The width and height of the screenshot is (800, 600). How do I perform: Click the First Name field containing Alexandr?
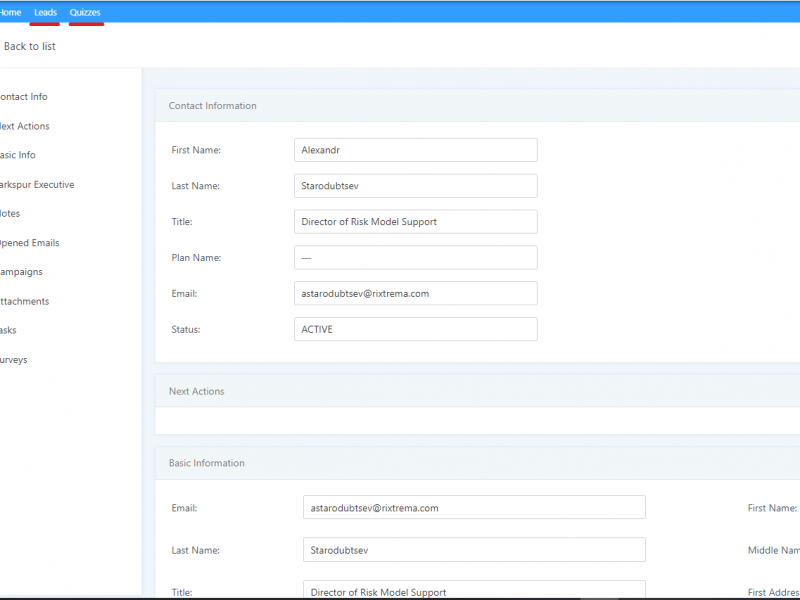click(x=415, y=150)
